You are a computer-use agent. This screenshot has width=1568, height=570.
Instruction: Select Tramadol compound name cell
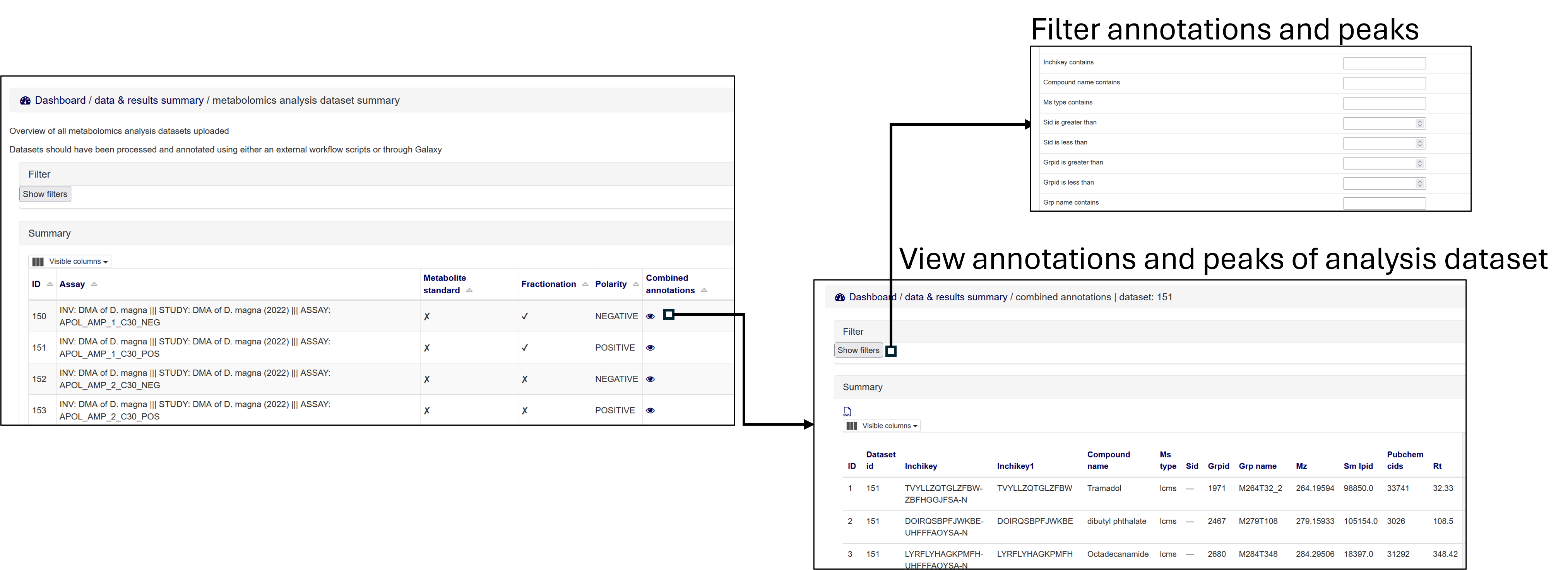tap(1104, 488)
